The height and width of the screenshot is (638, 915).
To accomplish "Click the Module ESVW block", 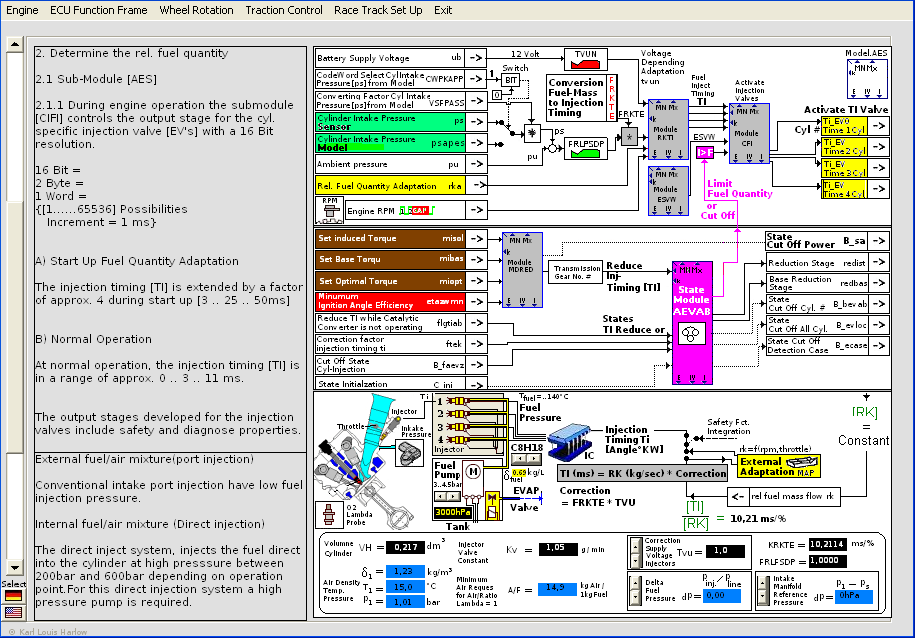I will click(668, 191).
